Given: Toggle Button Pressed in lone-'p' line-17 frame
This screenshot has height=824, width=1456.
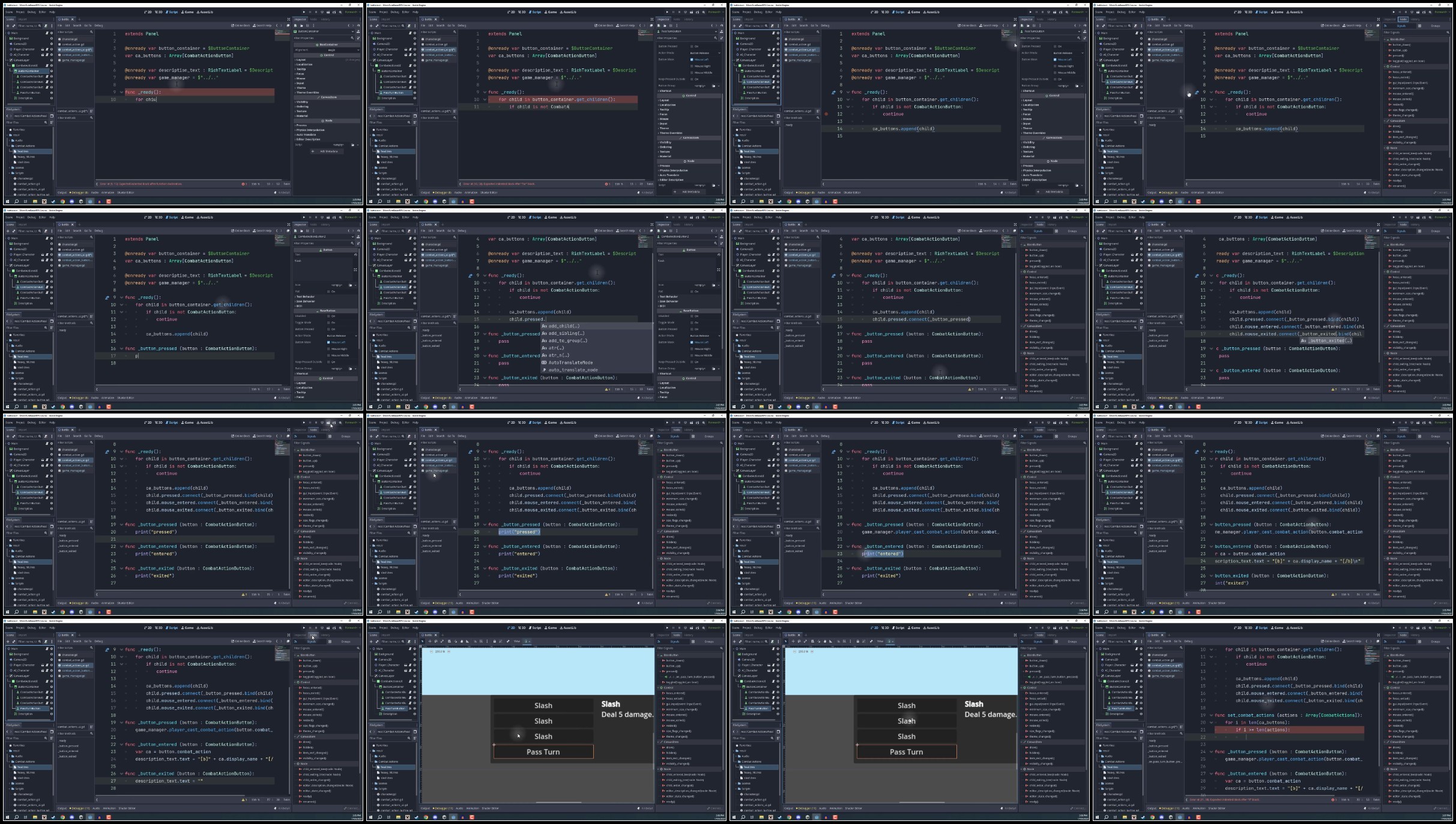Looking at the screenshot, I should (x=328, y=329).
